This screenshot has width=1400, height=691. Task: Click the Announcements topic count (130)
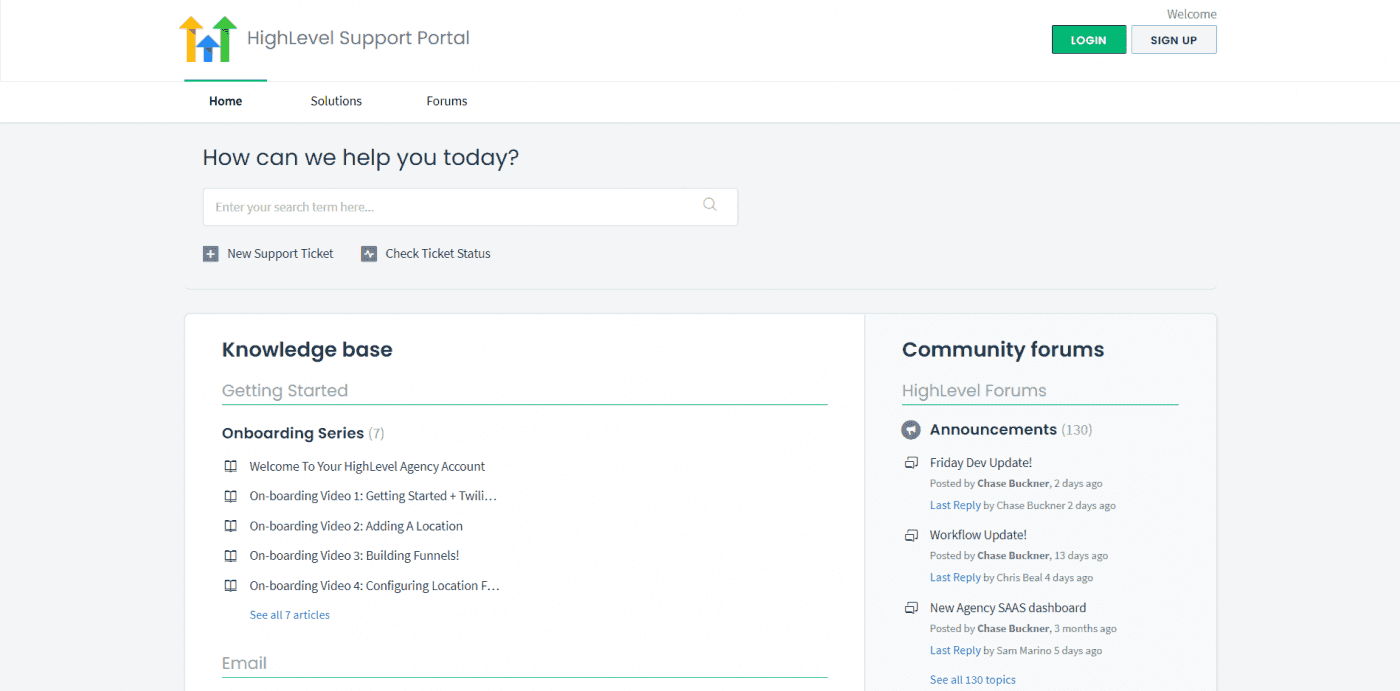pos(1077,430)
